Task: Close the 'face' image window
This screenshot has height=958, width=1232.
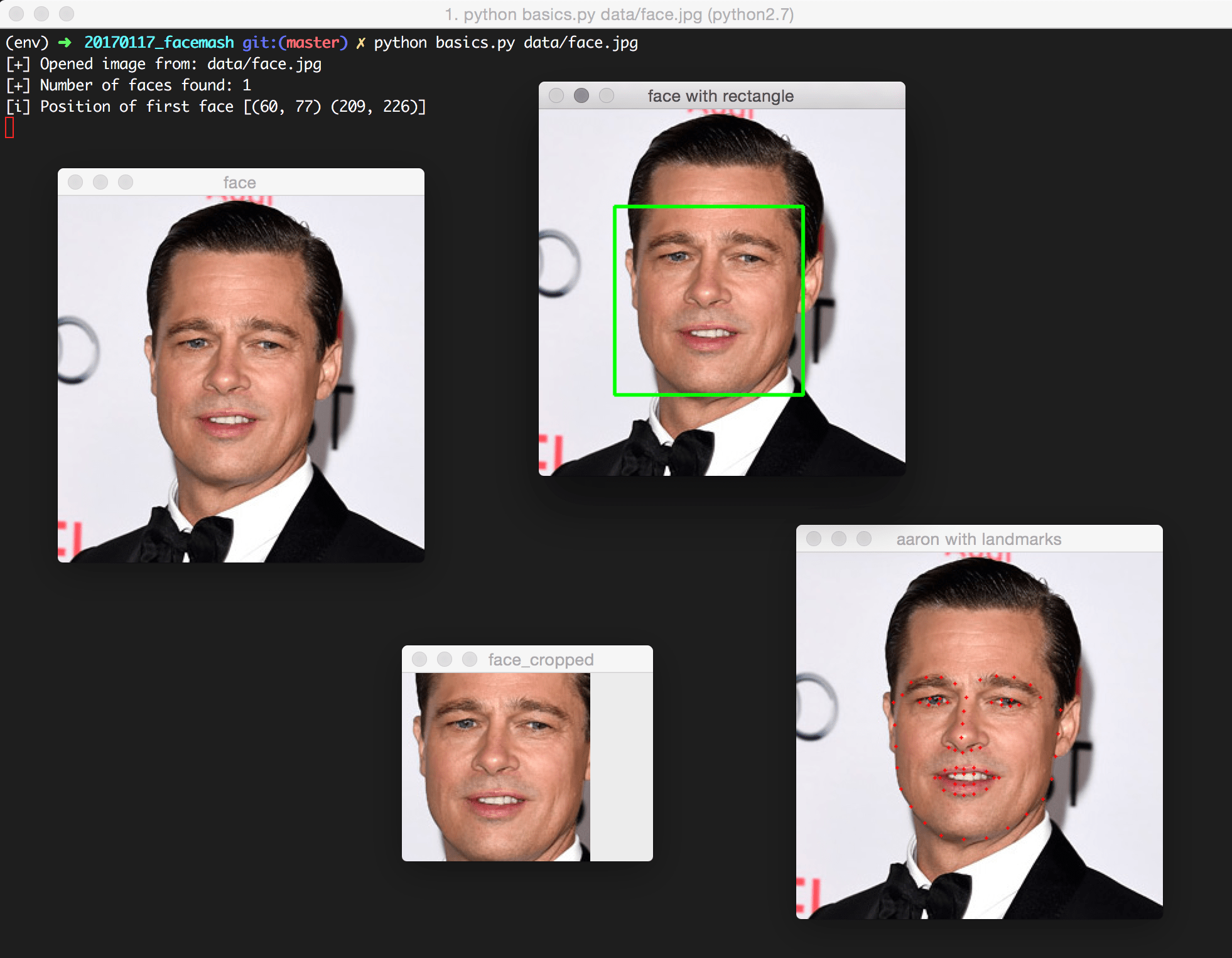Action: tap(75, 182)
